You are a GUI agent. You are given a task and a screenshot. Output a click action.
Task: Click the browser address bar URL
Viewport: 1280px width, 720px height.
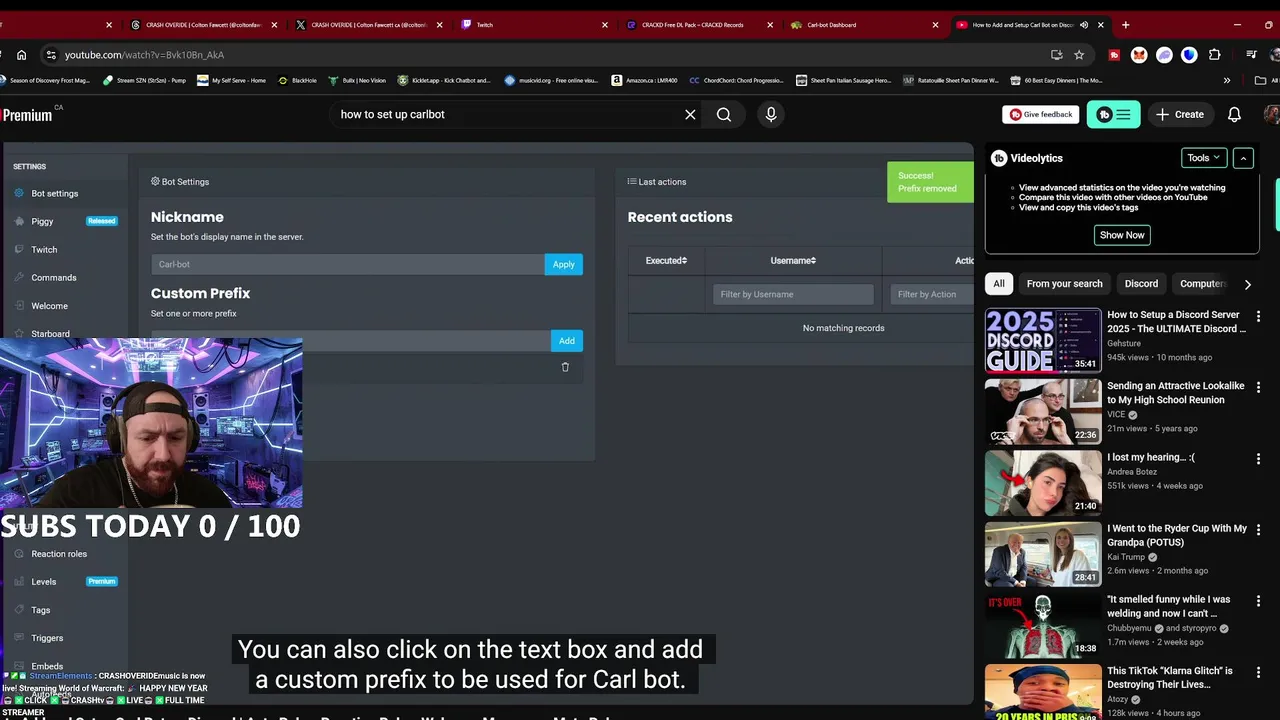144,55
